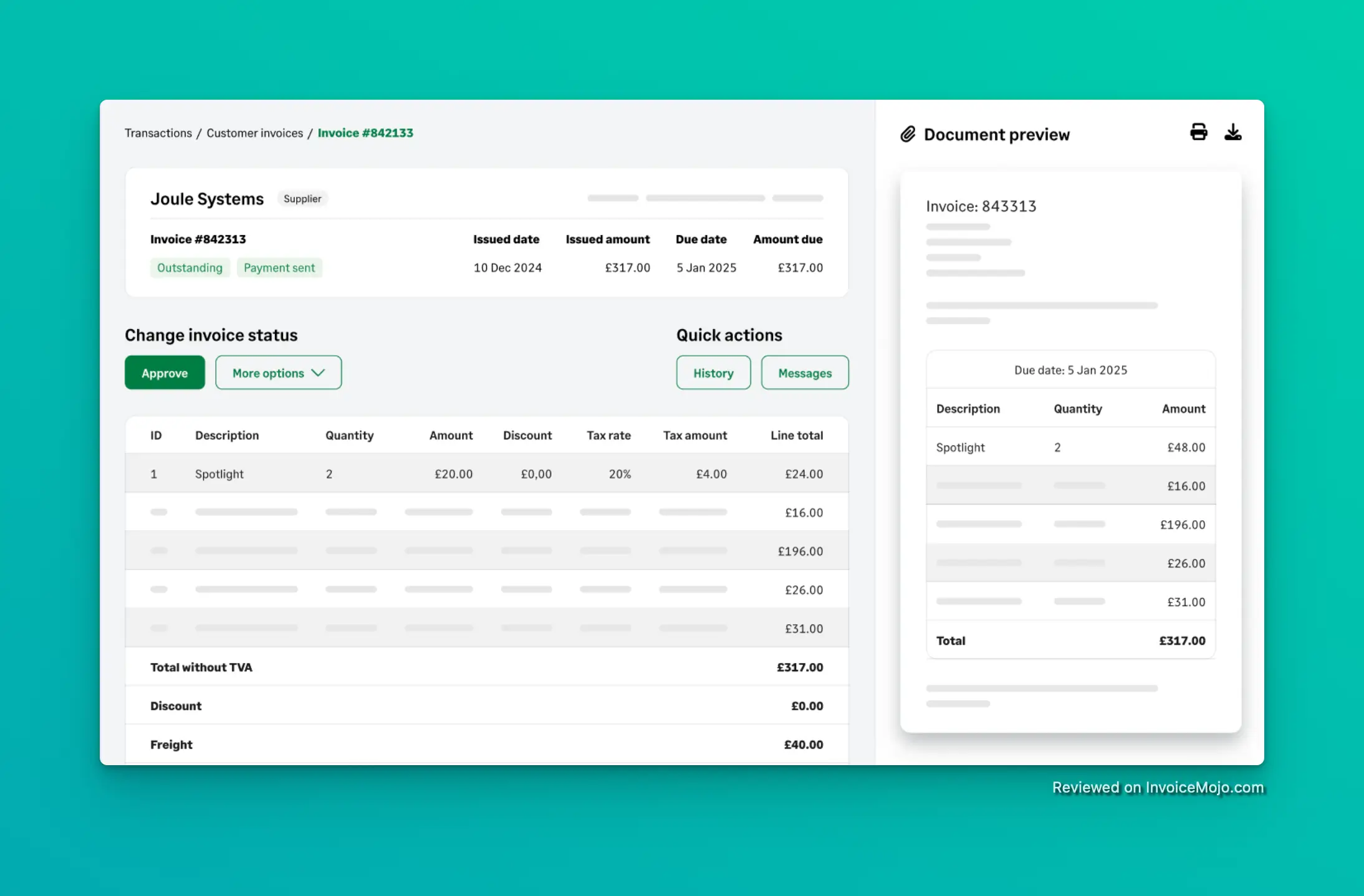Open Messages from Quick actions

click(x=804, y=373)
